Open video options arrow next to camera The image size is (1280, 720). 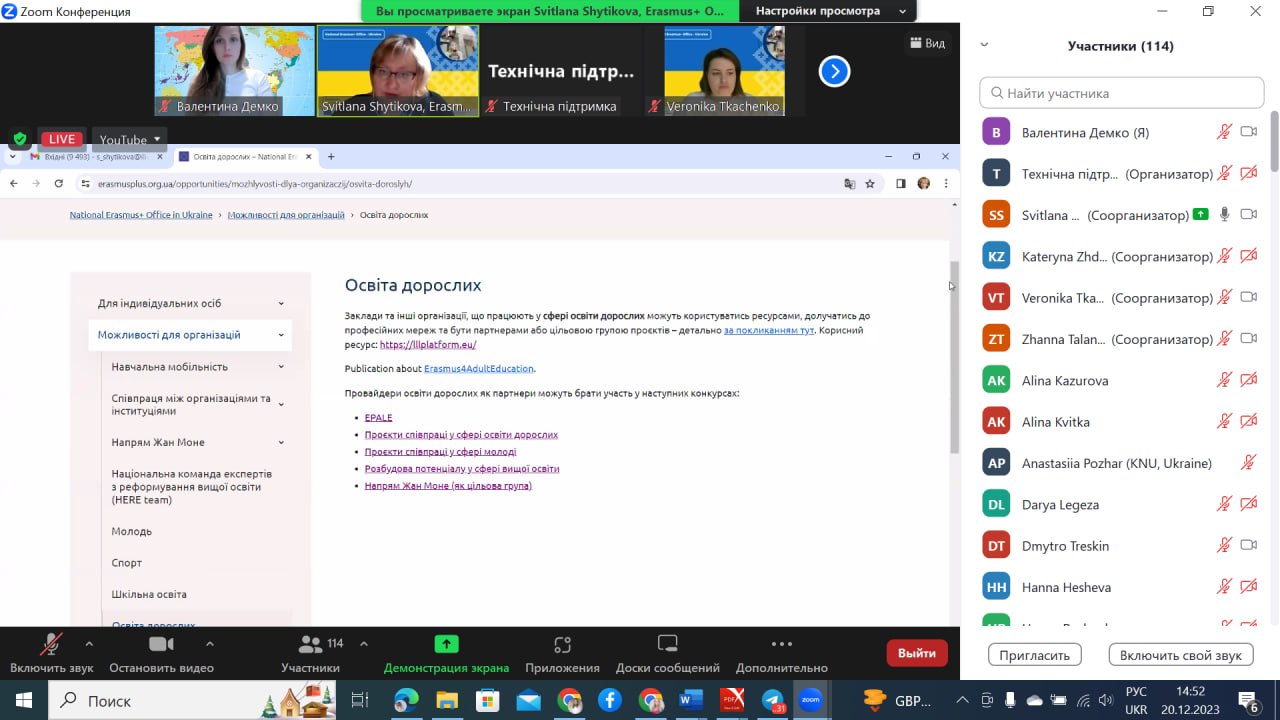coord(209,644)
